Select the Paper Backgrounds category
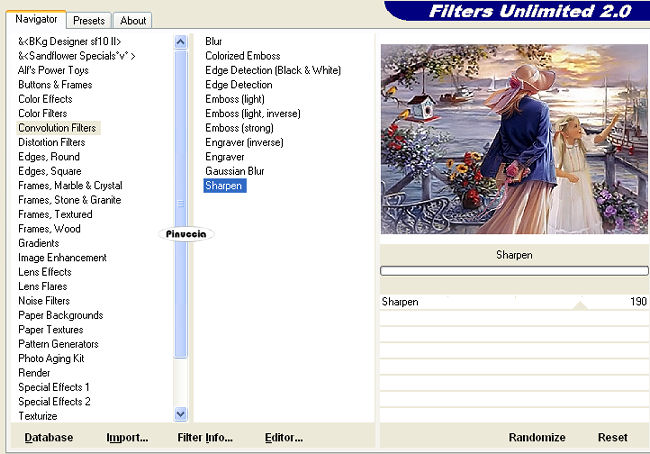The width and height of the screenshot is (650, 454). (x=61, y=315)
